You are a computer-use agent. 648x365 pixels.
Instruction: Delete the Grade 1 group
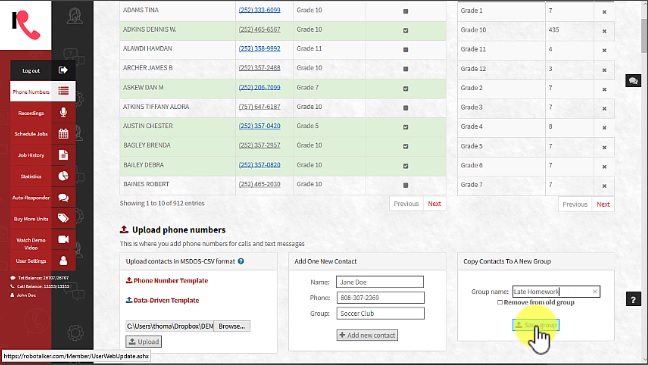click(604, 12)
